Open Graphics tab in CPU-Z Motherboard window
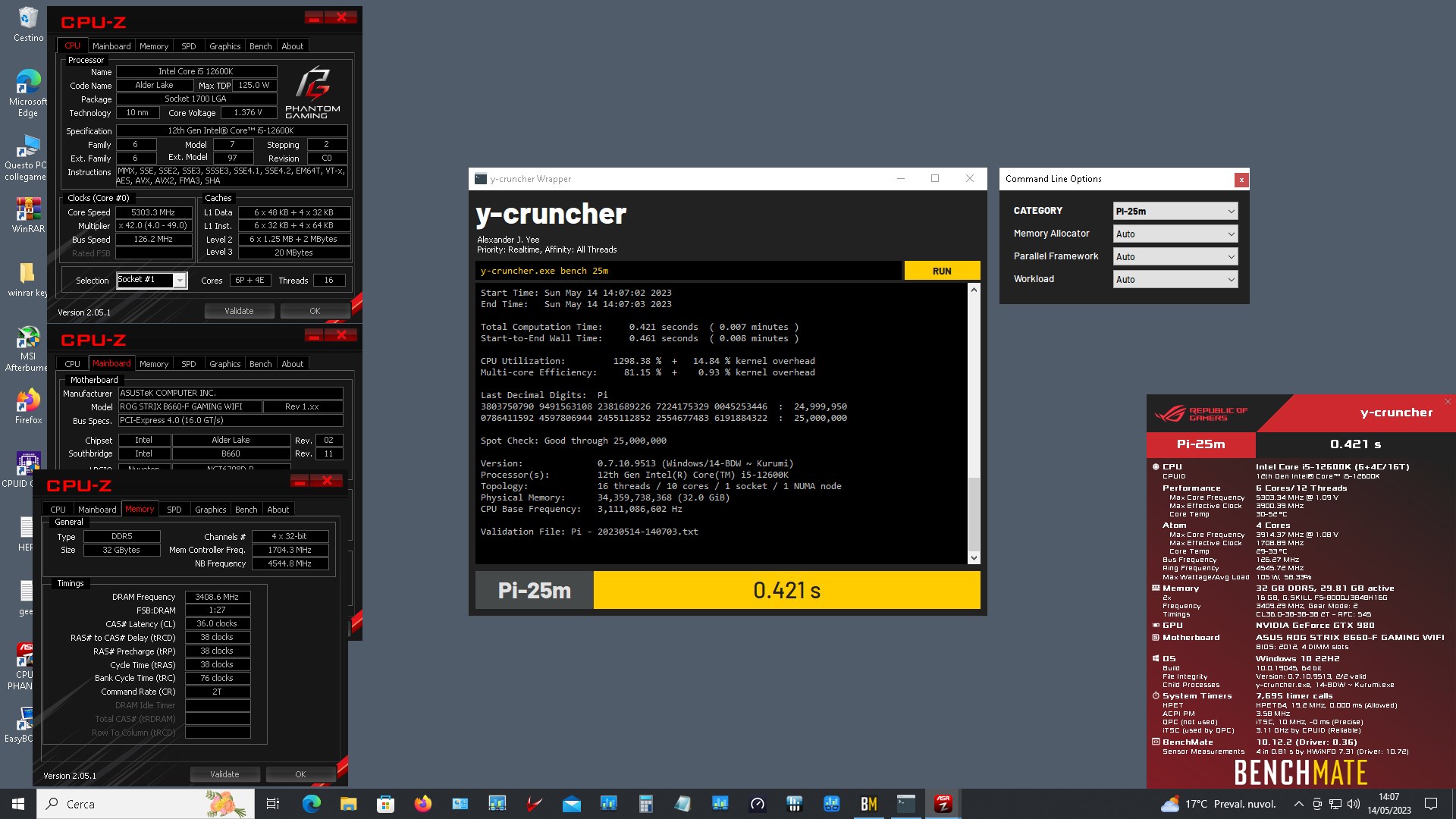This screenshot has width=1456, height=819. [x=225, y=364]
